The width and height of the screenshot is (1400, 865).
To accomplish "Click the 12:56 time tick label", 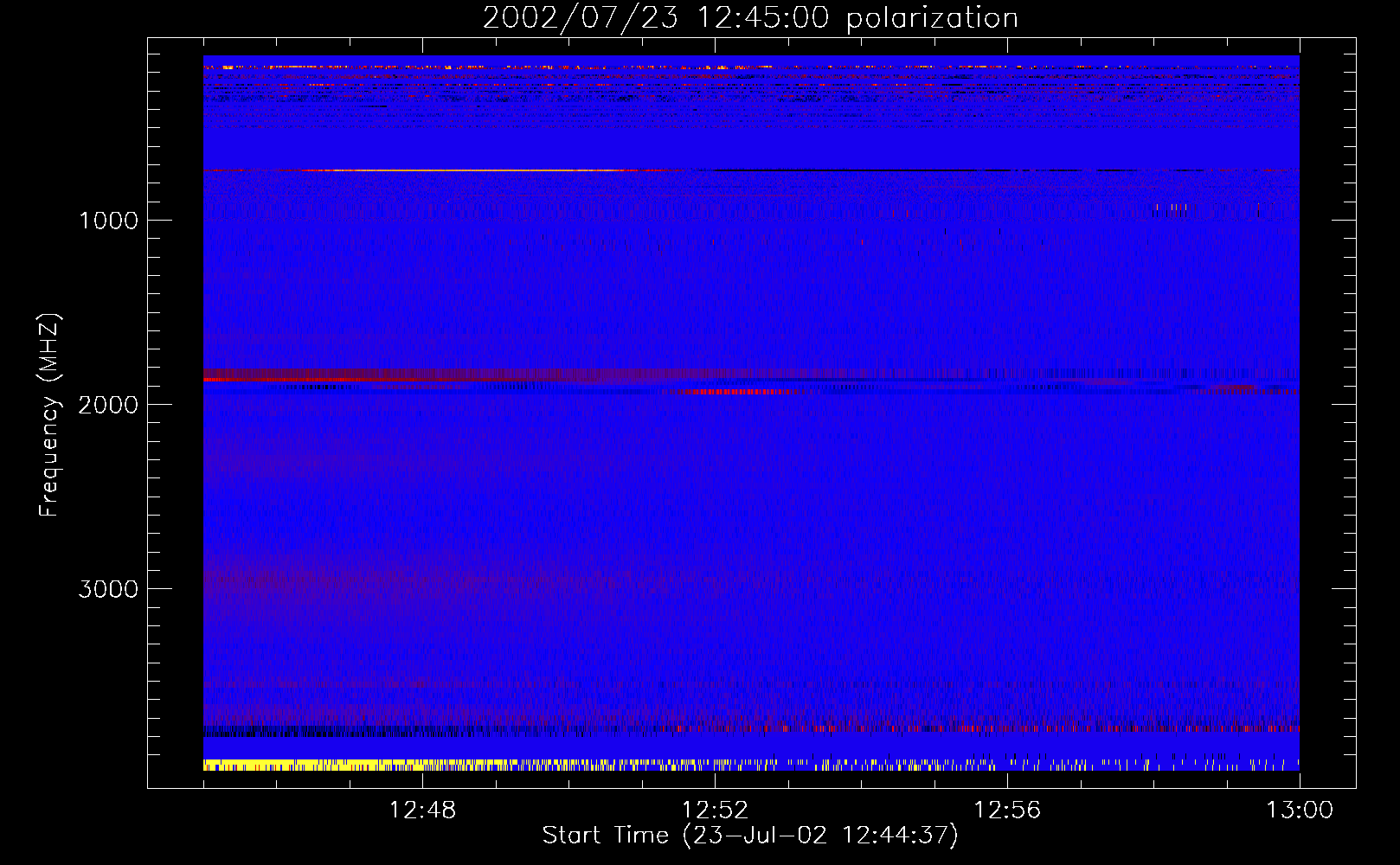I will click(1007, 811).
